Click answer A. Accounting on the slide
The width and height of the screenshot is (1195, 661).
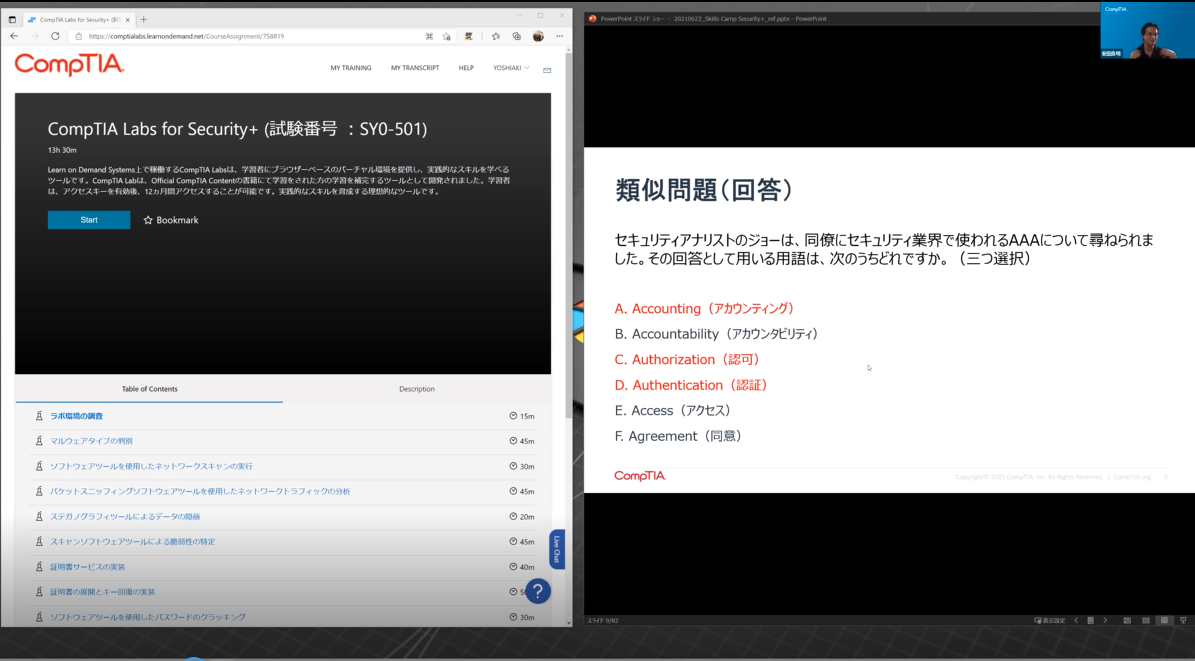704,309
